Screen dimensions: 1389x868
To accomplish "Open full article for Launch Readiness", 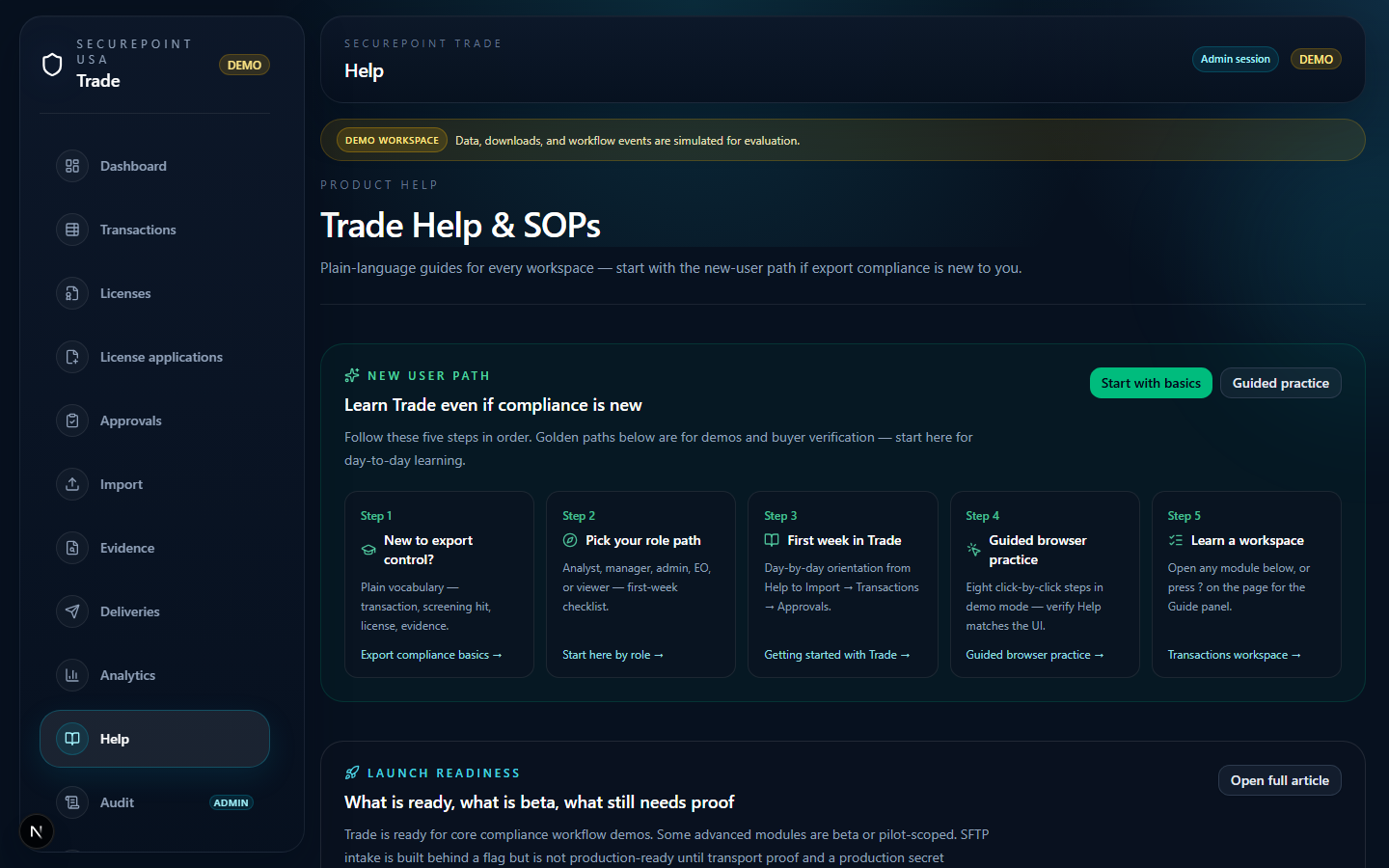I will [1279, 780].
